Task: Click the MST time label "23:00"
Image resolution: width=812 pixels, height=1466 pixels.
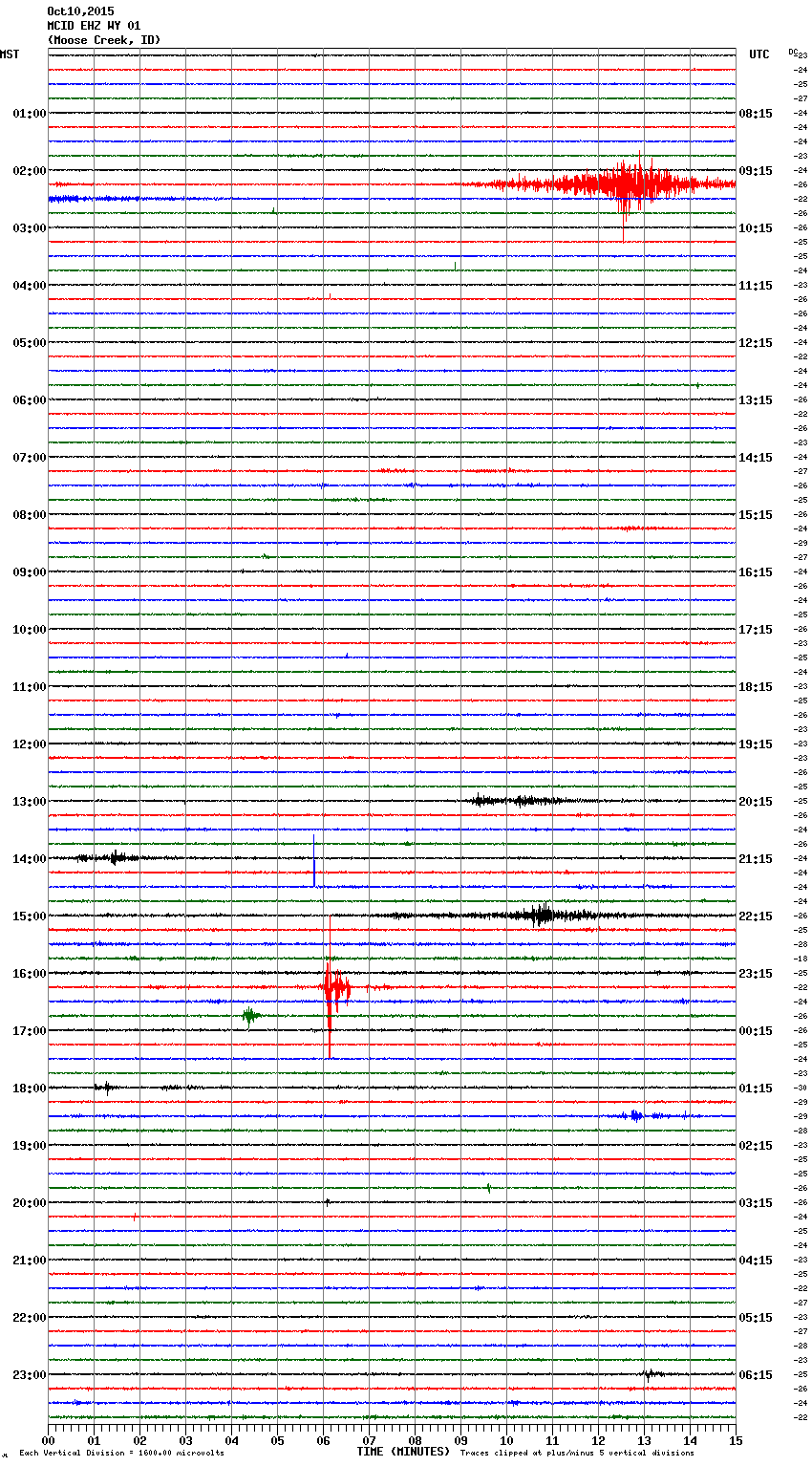Action: pyautogui.click(x=30, y=1374)
